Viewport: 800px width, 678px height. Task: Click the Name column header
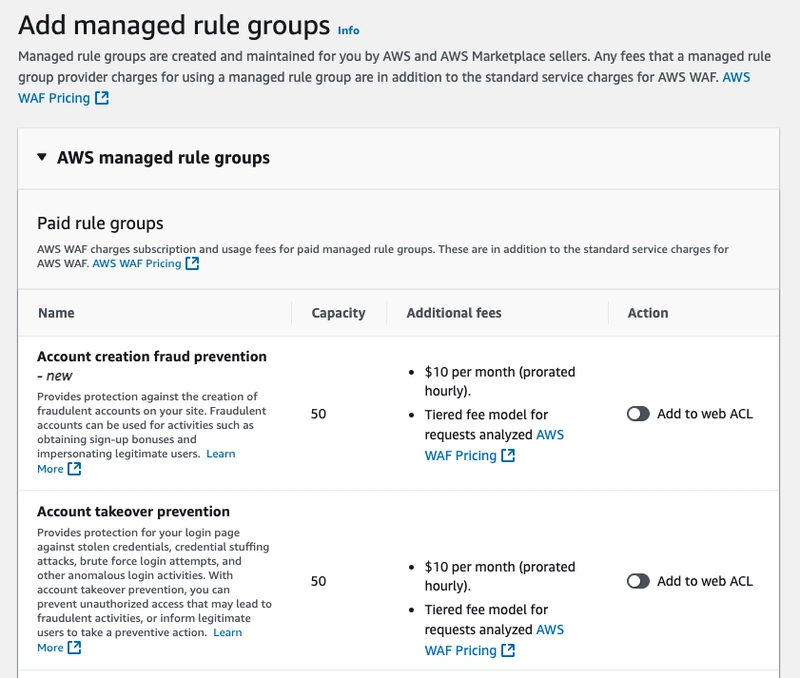[x=56, y=313]
